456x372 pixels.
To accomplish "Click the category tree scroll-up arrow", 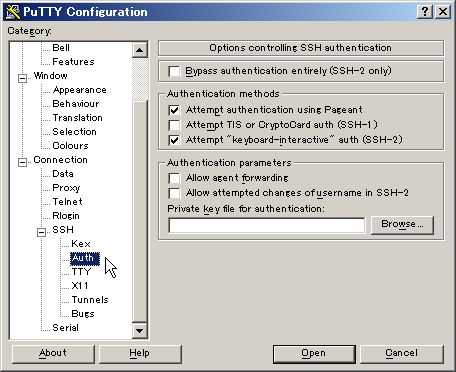I will coord(140,50).
